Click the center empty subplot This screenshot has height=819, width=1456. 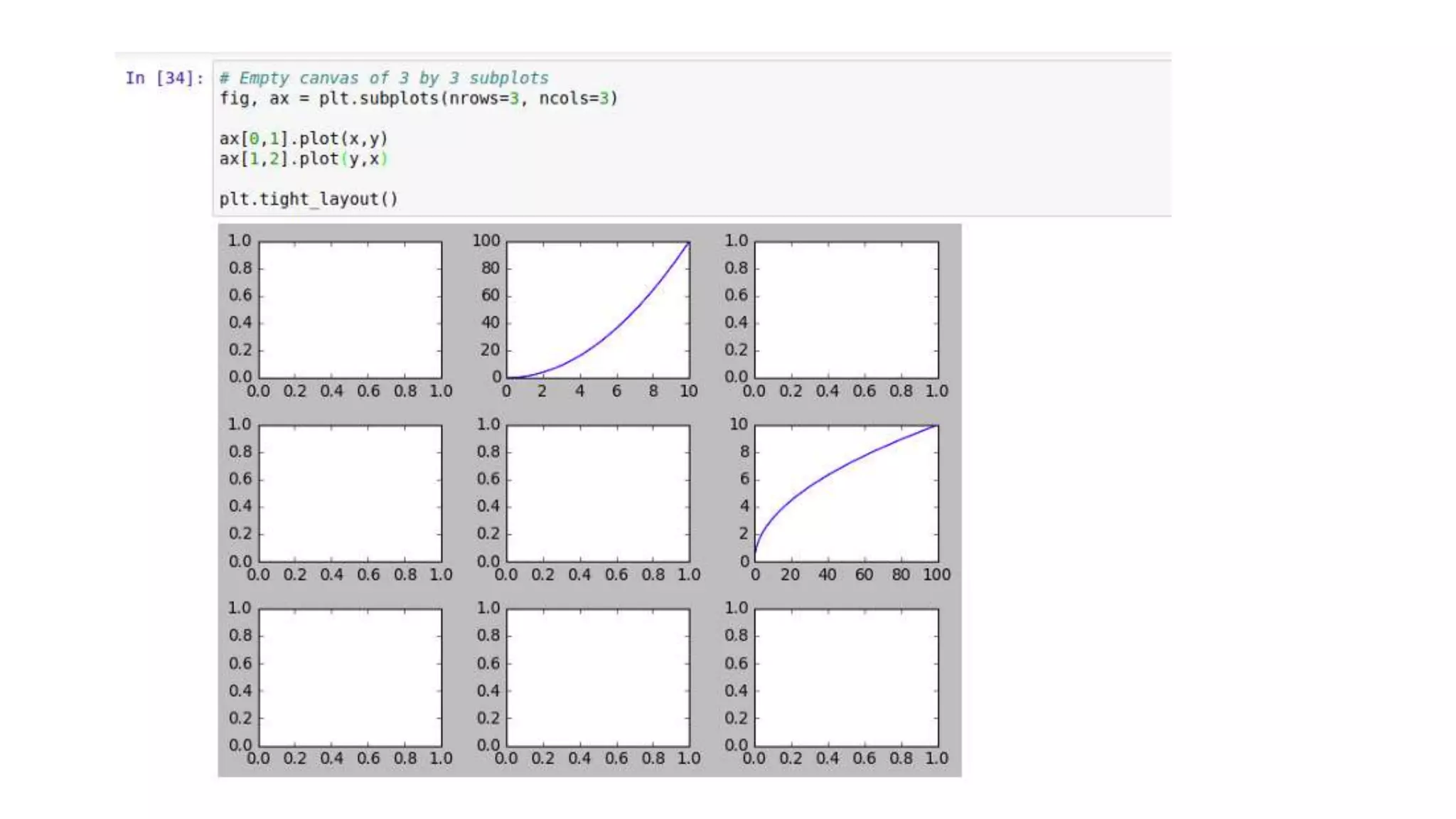click(598, 493)
